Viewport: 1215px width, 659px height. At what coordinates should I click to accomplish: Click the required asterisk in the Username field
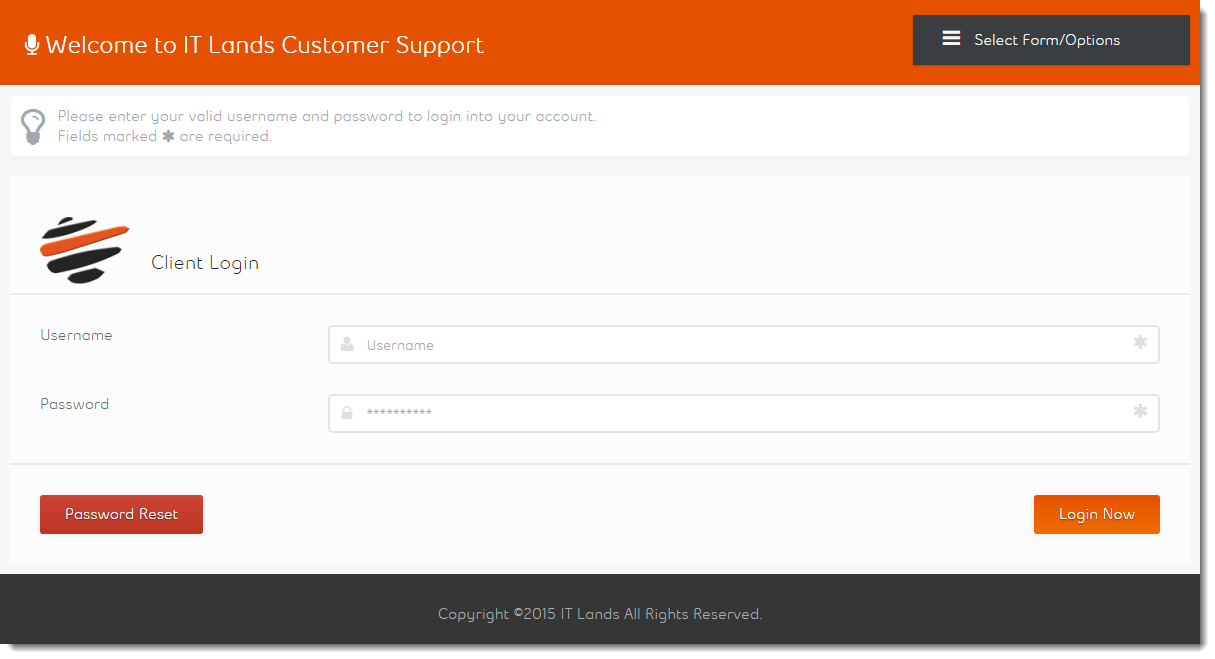pyautogui.click(x=1140, y=343)
